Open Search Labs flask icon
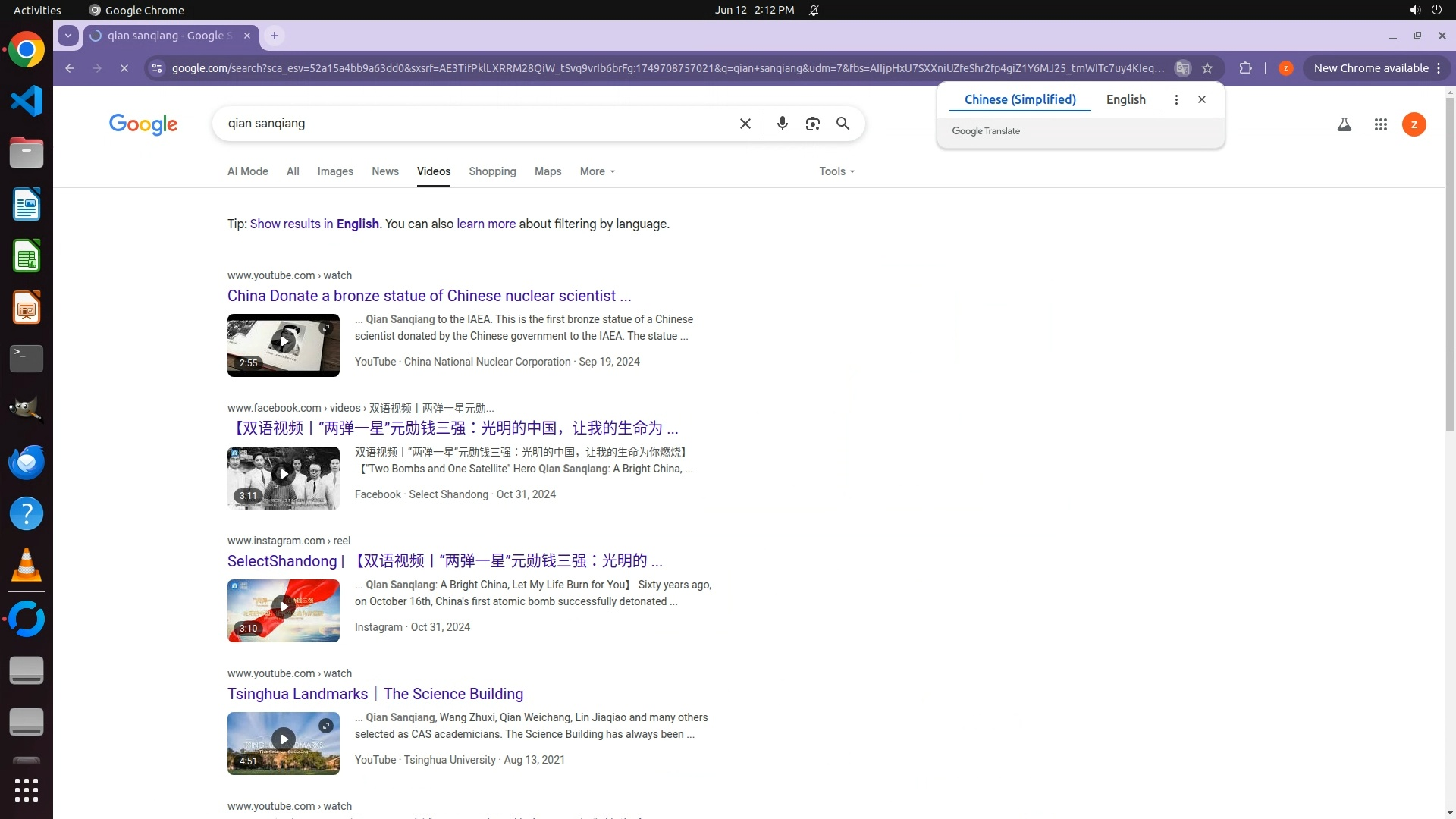Viewport: 1456px width, 819px height. pyautogui.click(x=1344, y=124)
